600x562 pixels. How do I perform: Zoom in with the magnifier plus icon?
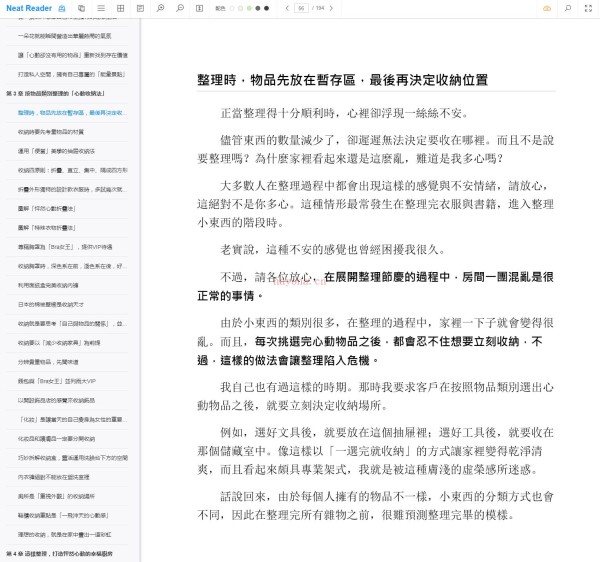pos(160,8)
